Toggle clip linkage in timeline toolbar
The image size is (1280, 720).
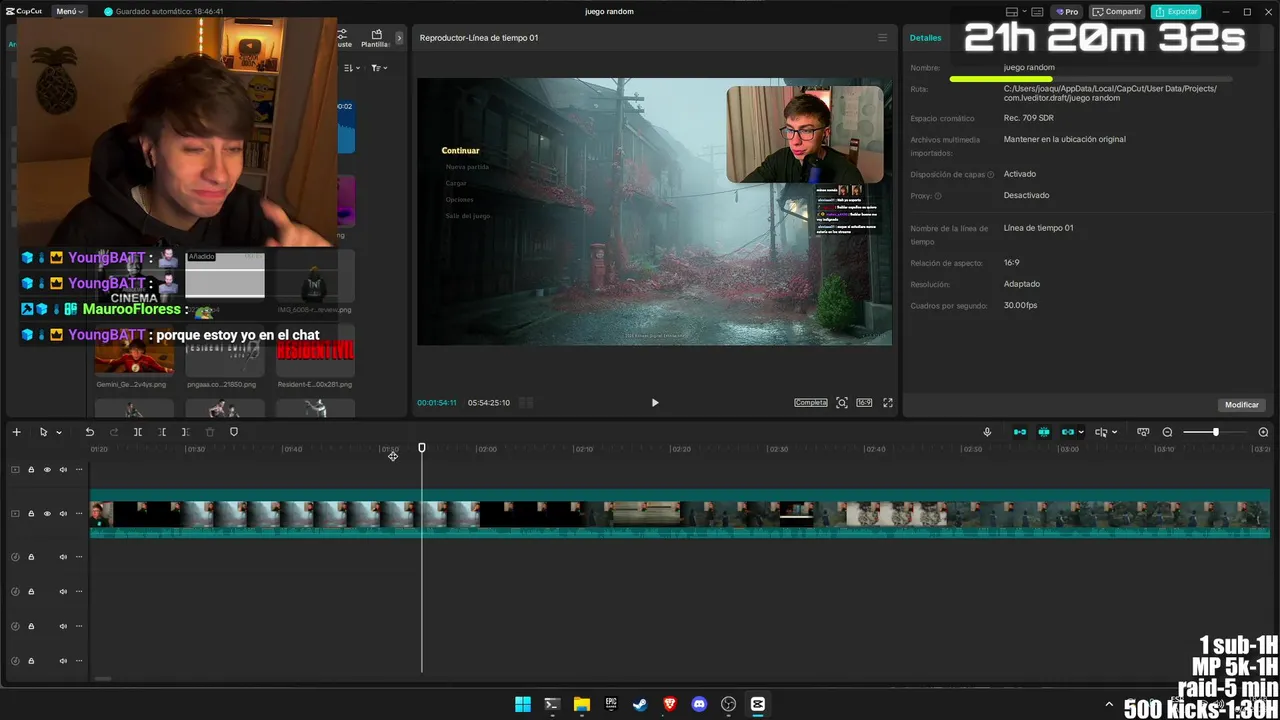point(1067,432)
